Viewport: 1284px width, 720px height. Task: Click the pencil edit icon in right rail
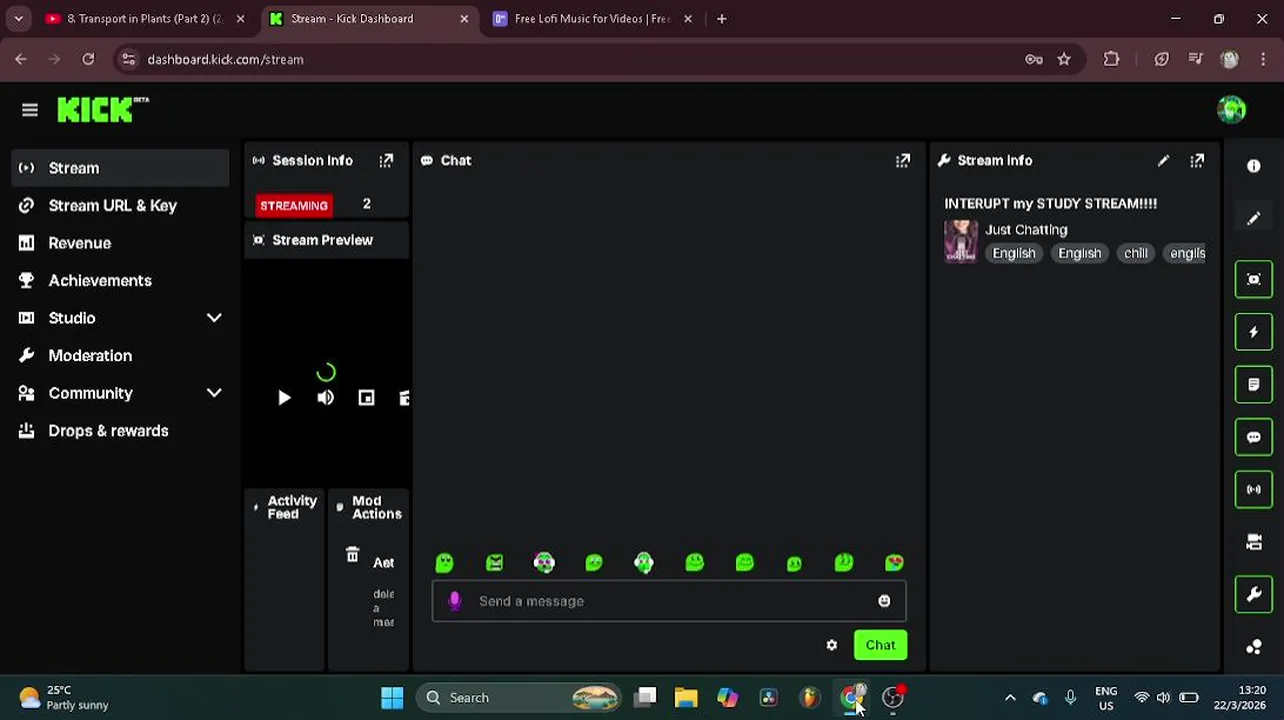tap(1254, 218)
